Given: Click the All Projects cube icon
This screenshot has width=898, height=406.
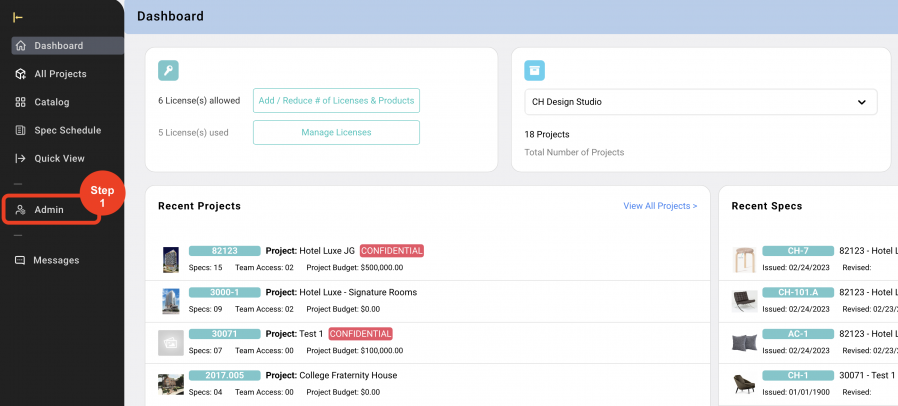Looking at the screenshot, I should tap(21, 74).
